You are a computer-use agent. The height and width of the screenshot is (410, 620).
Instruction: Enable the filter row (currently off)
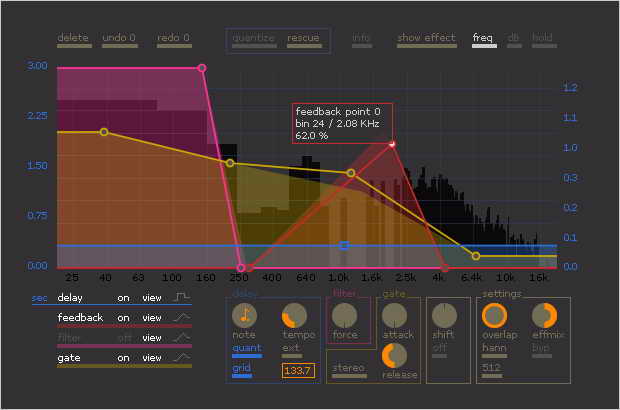pos(124,338)
